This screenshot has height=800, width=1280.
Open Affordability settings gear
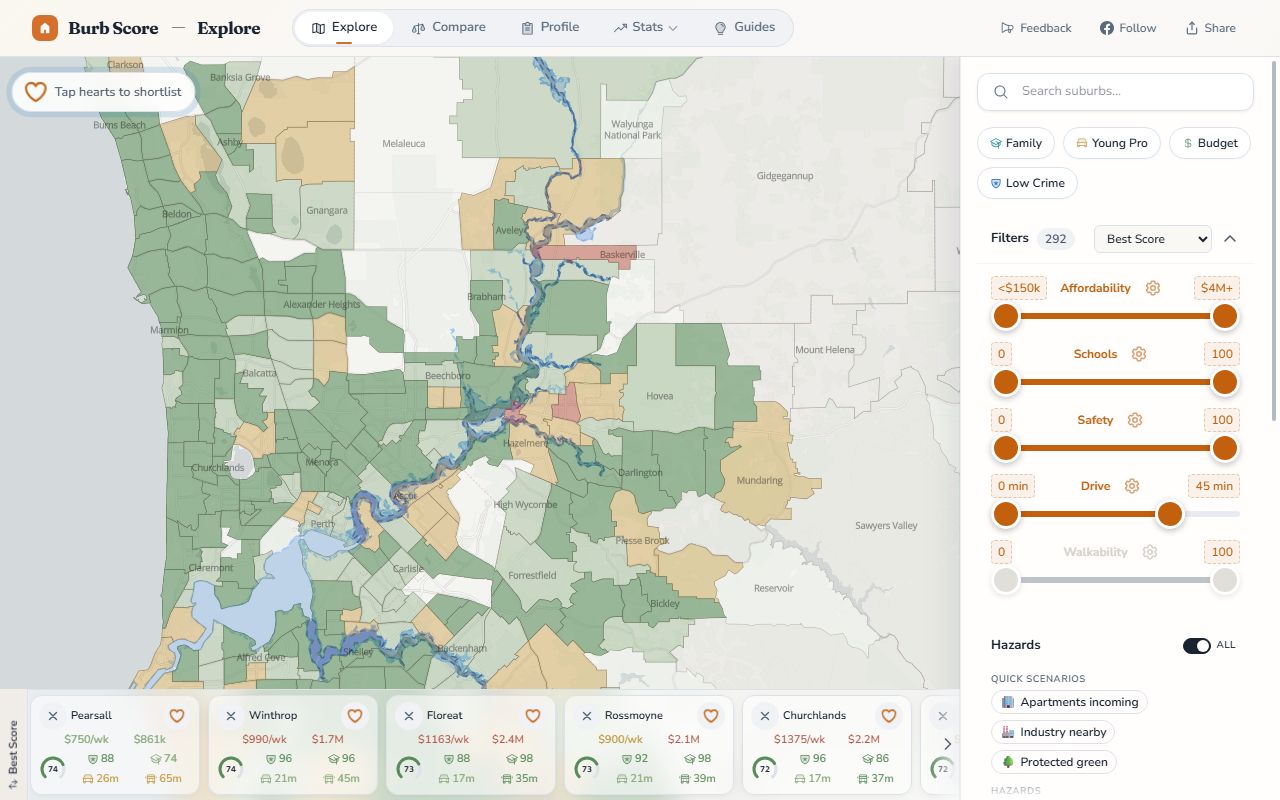click(1153, 288)
